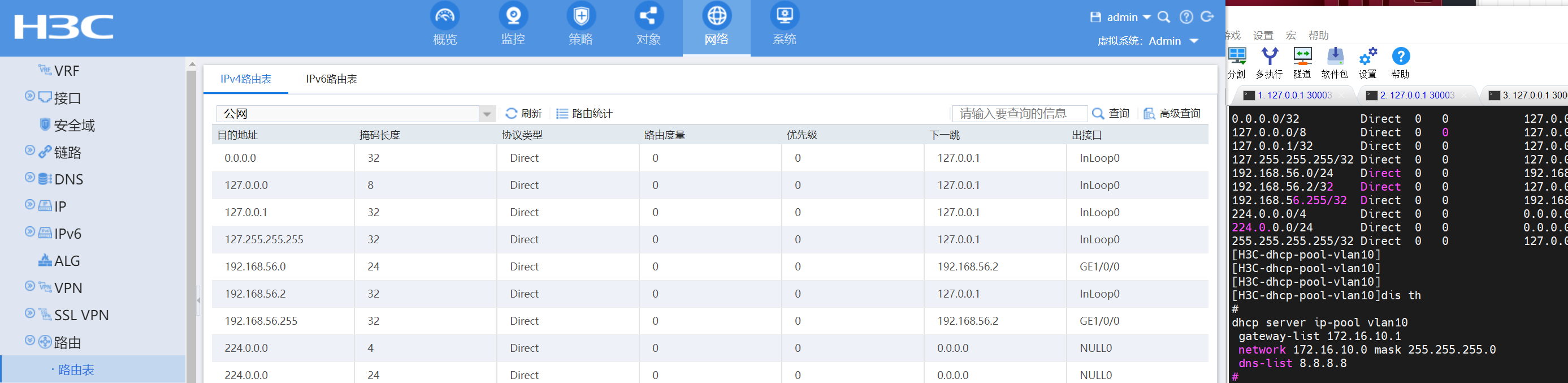Open the 虚拟系统 Admin dropdown

click(x=1173, y=41)
